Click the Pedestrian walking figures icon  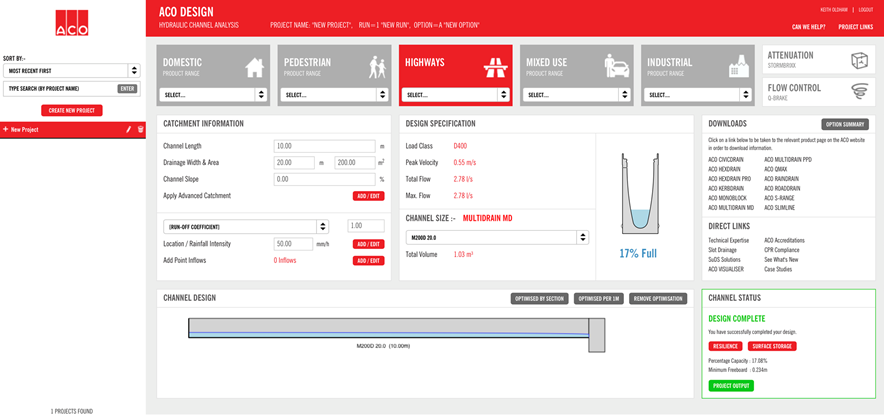376,66
